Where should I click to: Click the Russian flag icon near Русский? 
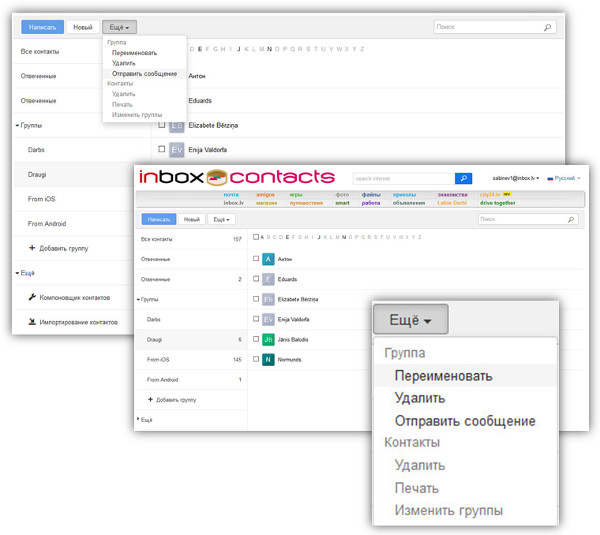[x=550, y=178]
